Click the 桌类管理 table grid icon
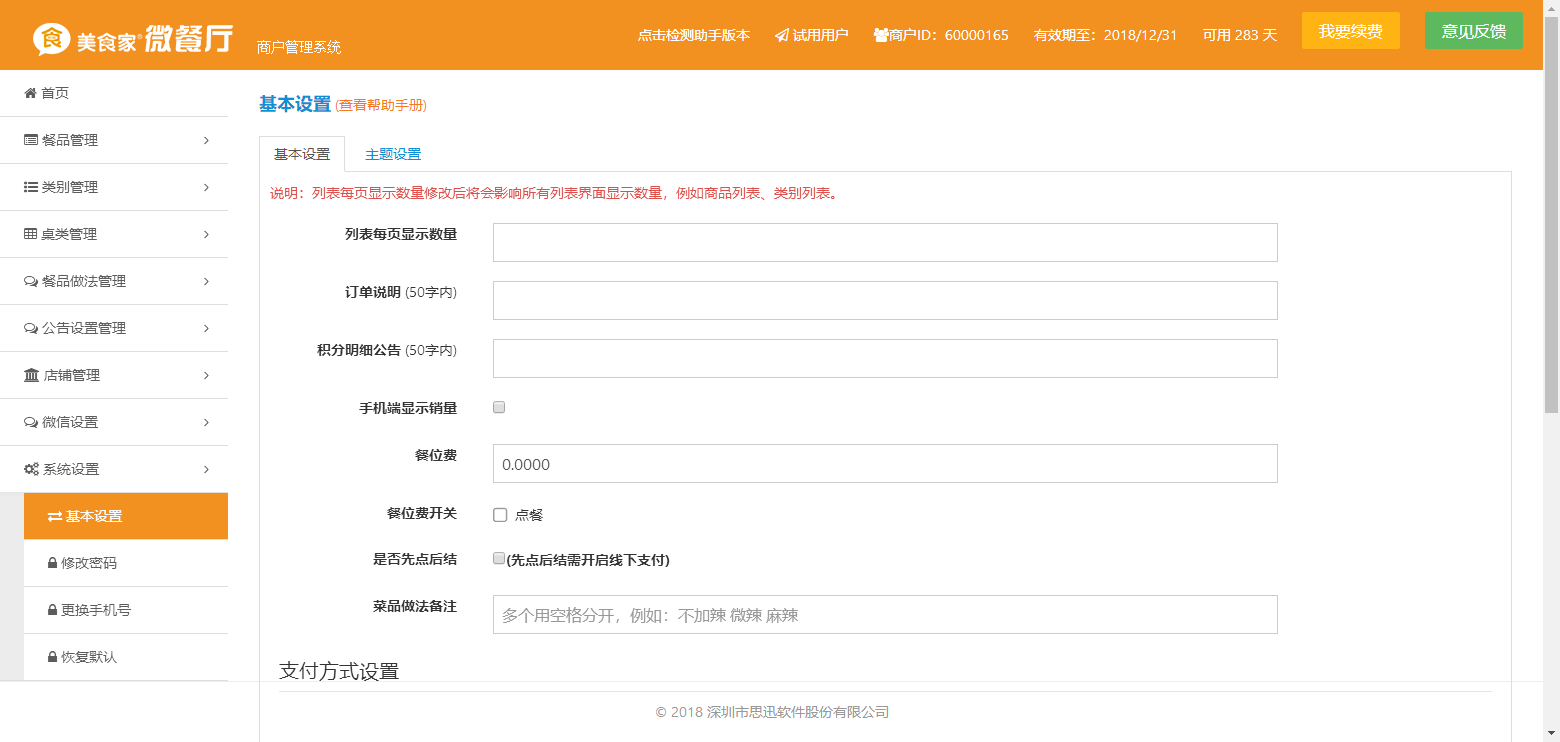The height and width of the screenshot is (742, 1560). pyautogui.click(x=31, y=234)
